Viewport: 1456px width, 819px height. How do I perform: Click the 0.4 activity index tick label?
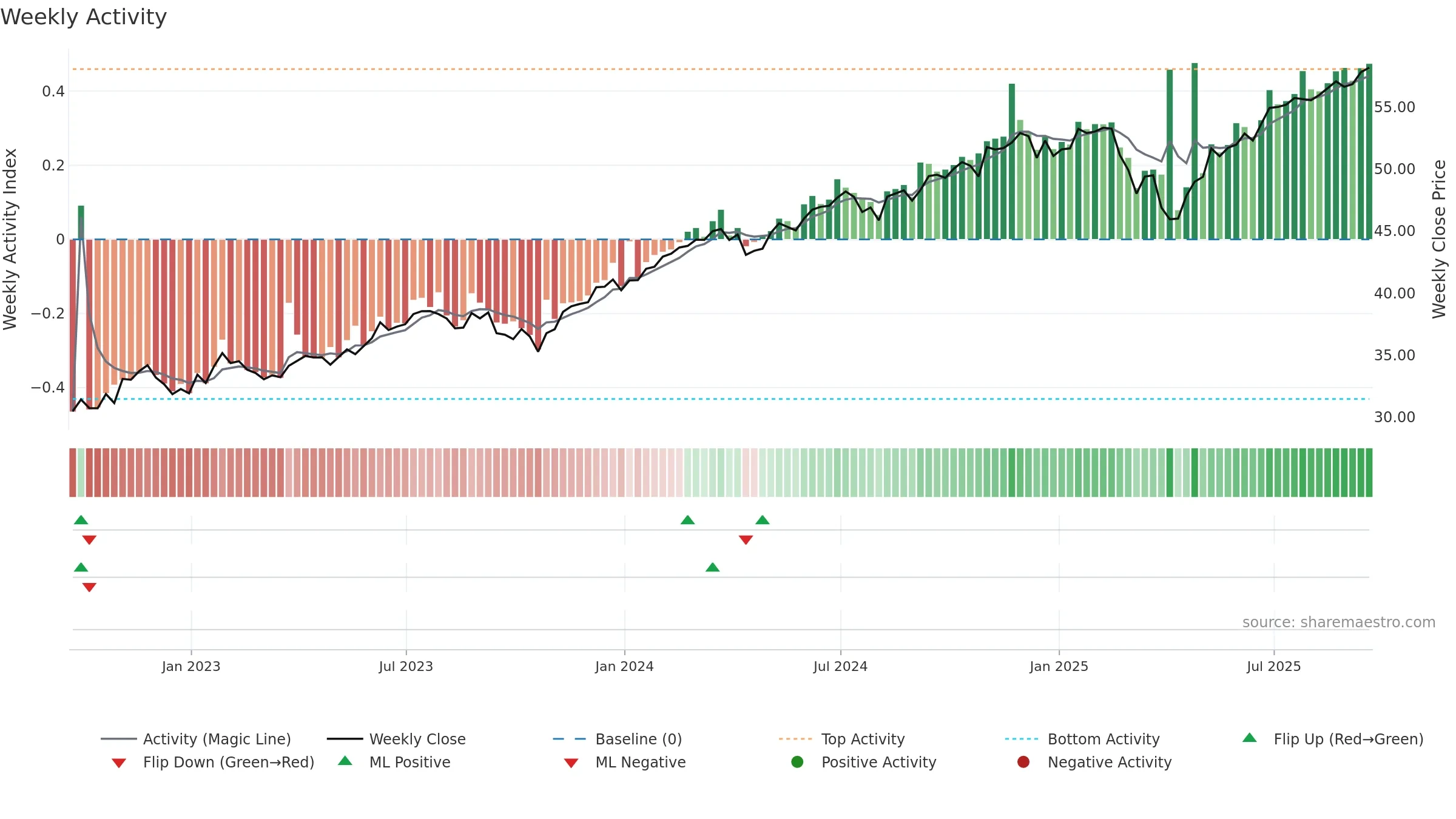pyautogui.click(x=53, y=92)
